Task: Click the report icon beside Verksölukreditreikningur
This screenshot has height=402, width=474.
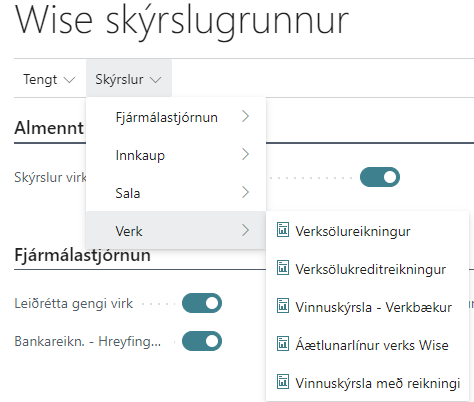Action: click(283, 268)
